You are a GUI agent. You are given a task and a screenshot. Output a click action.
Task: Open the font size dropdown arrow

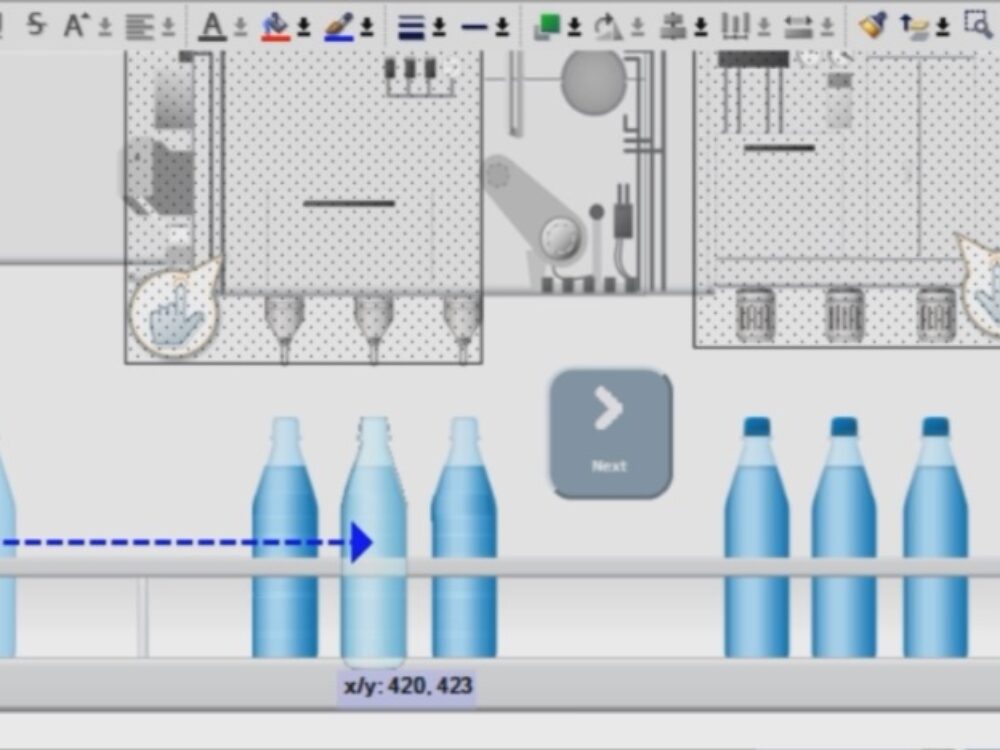[x=105, y=27]
